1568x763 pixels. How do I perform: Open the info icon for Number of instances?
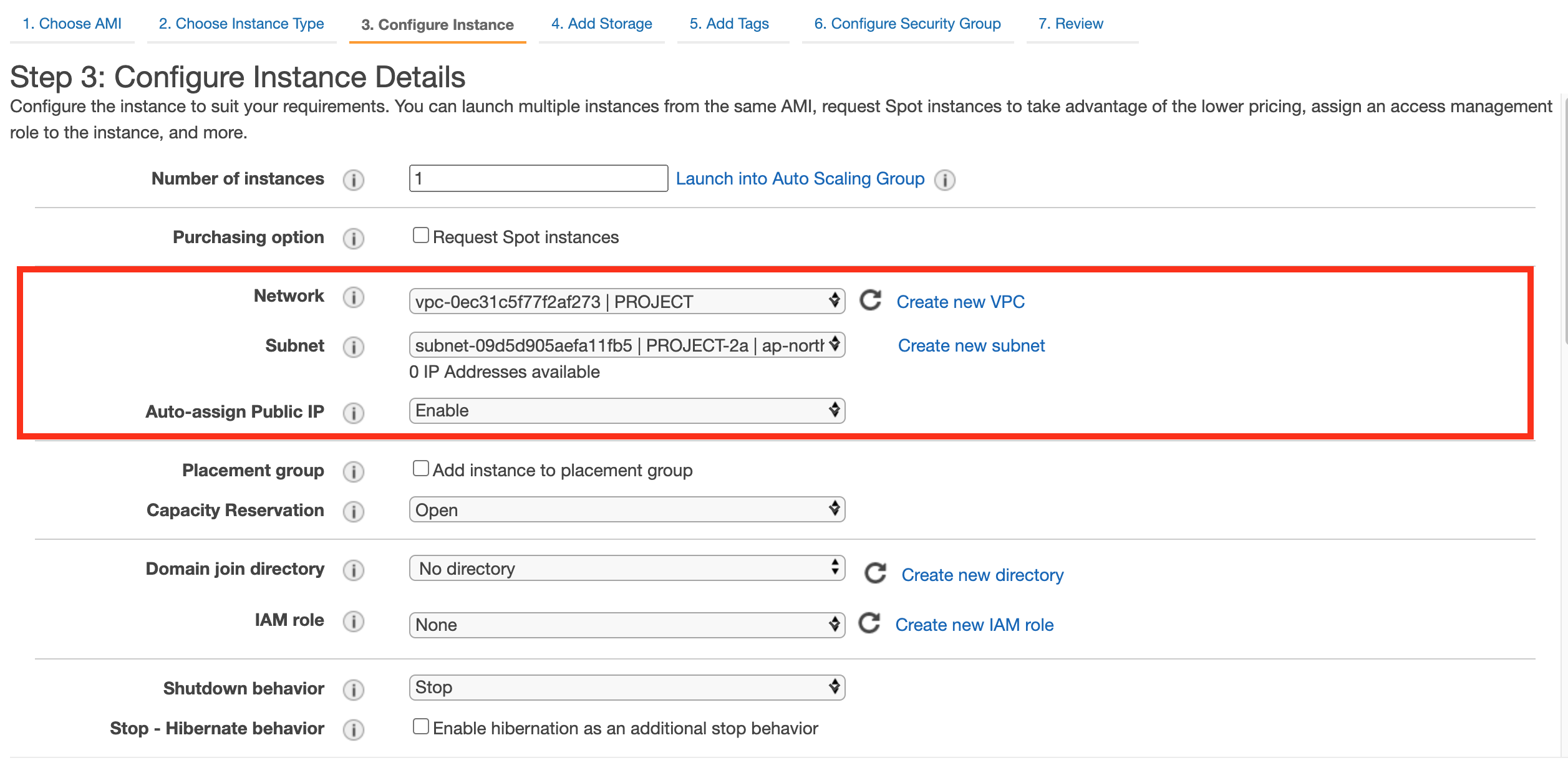(354, 180)
